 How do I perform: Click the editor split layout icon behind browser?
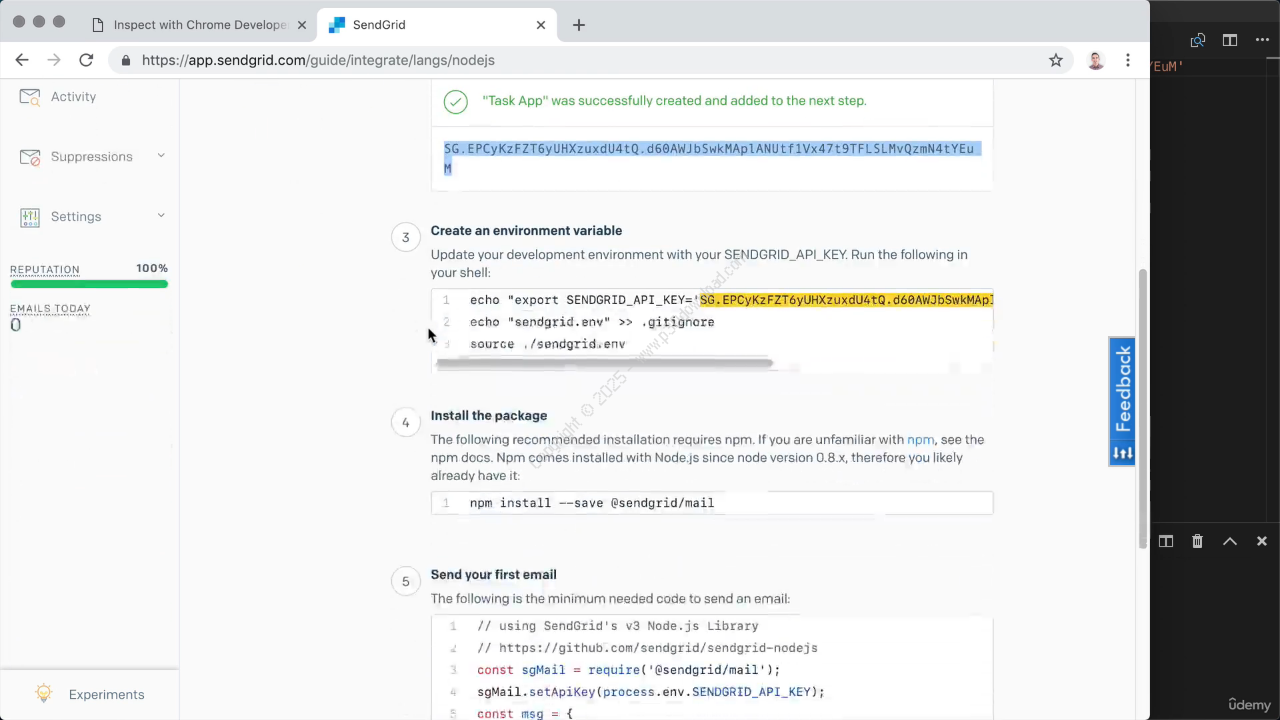click(1230, 40)
